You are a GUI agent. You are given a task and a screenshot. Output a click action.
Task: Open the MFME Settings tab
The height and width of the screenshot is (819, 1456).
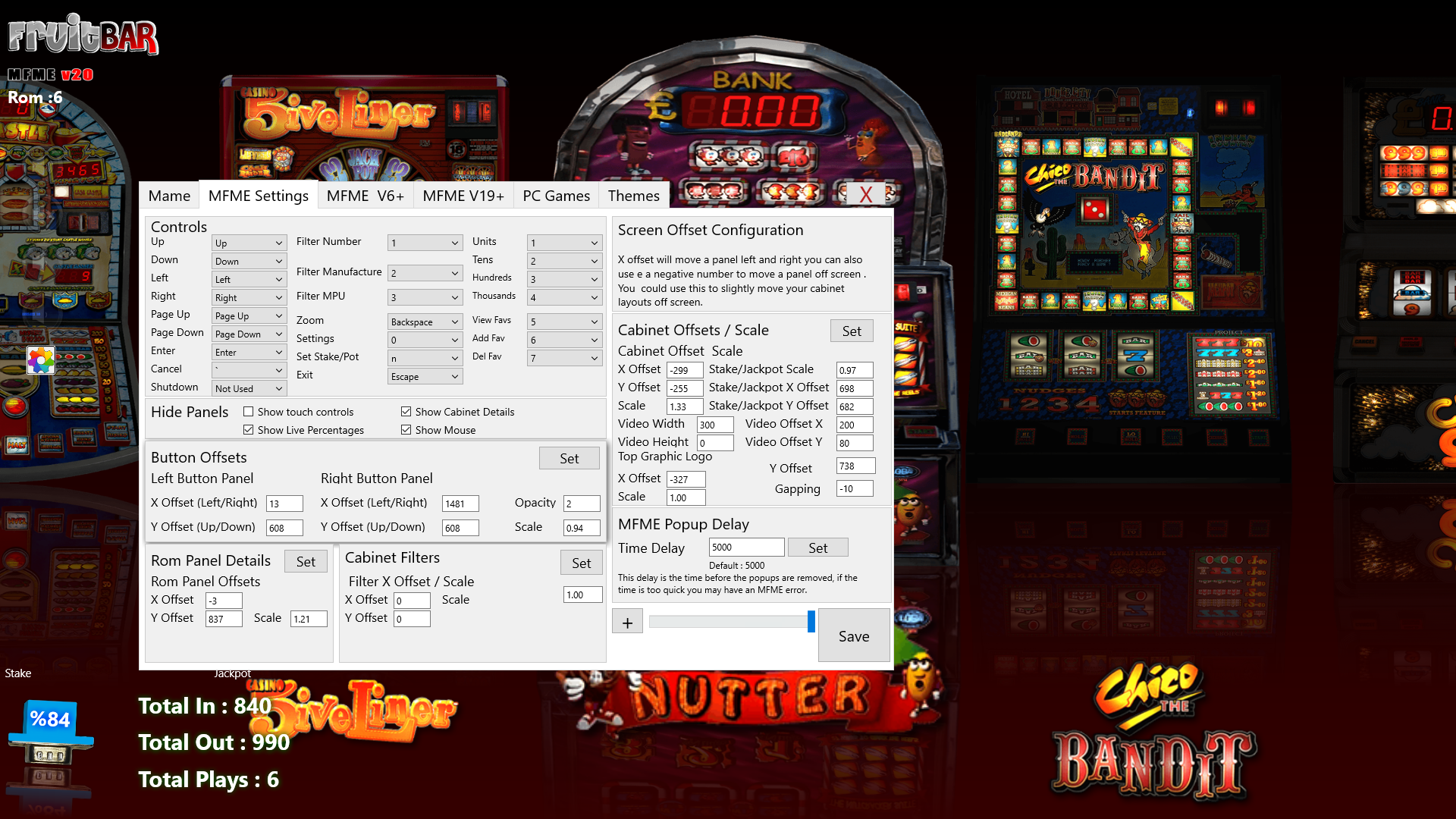pyautogui.click(x=259, y=196)
